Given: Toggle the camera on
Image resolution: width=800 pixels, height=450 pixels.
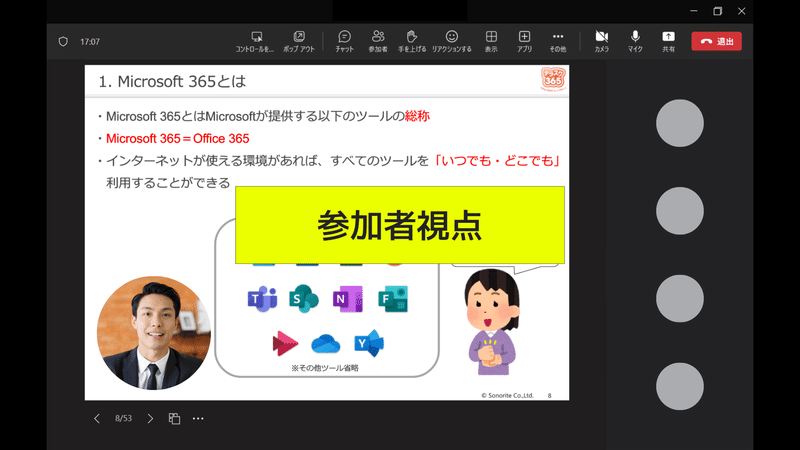Looking at the screenshot, I should point(602,42).
